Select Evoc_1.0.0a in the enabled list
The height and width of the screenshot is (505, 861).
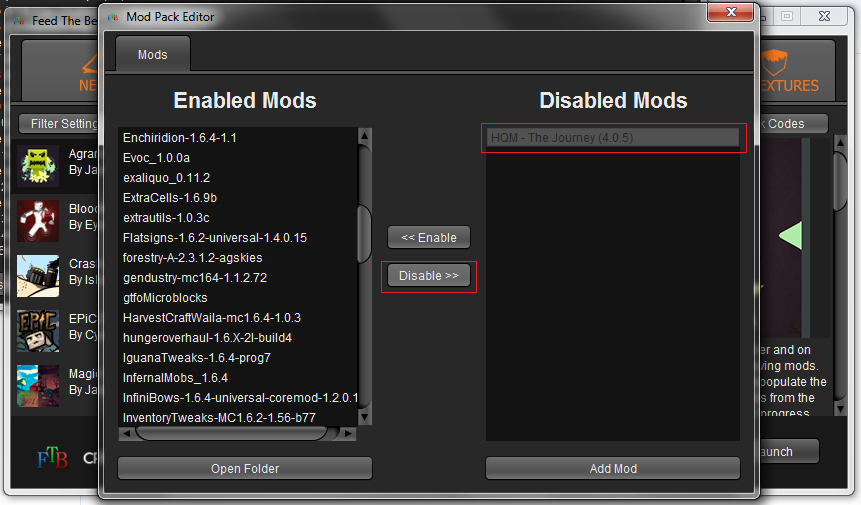[x=238, y=158]
